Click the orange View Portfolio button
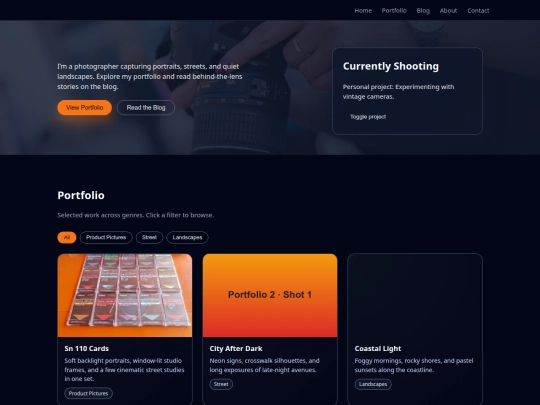Image resolution: width=540 pixels, height=405 pixels. (84, 107)
